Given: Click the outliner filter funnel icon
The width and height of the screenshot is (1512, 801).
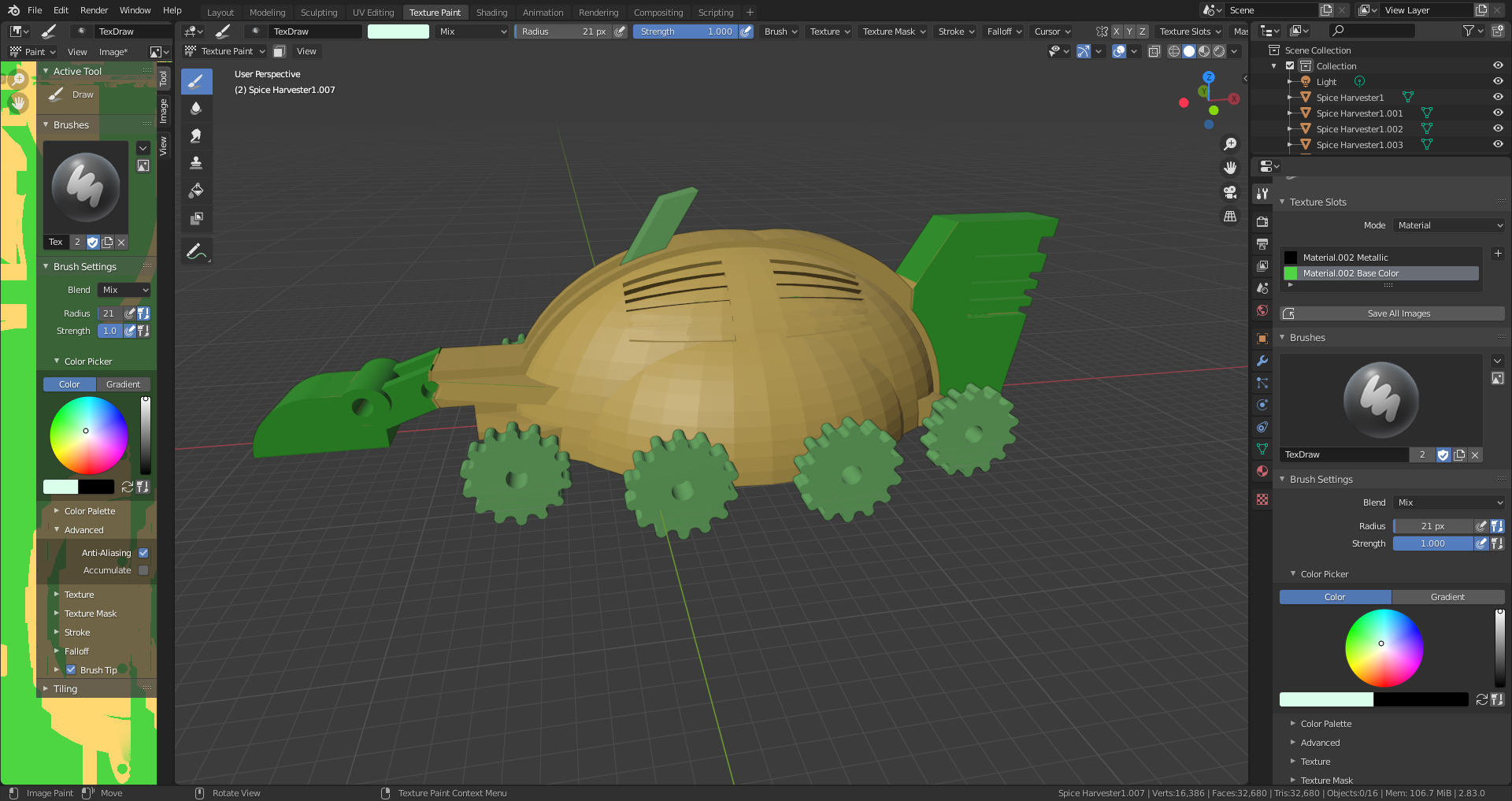Looking at the screenshot, I should pos(1468,31).
